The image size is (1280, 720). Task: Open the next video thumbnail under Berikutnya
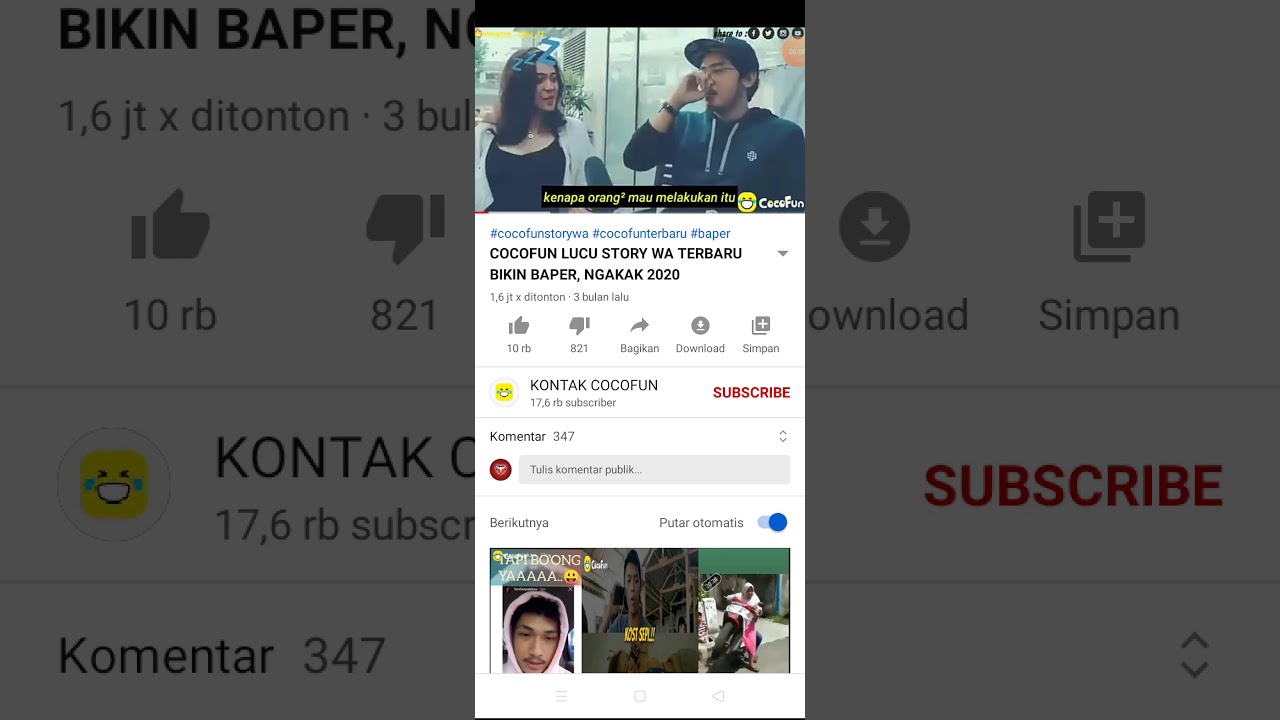640,610
